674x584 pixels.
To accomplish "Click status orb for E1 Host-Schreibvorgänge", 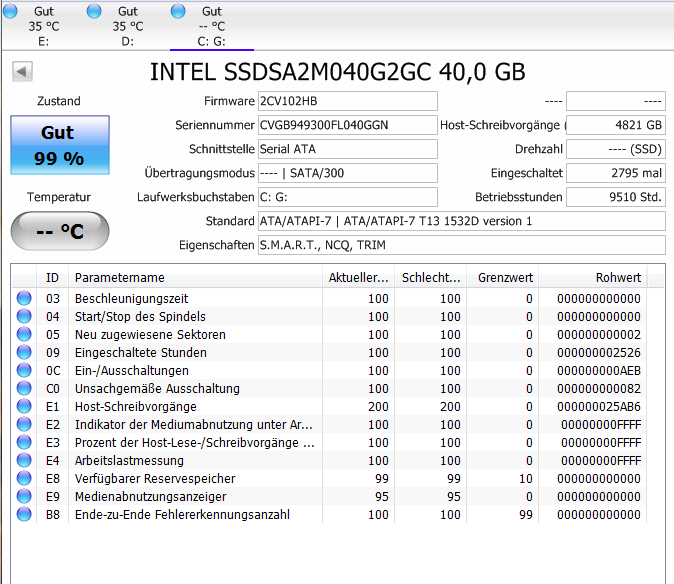I will pos(24,407).
